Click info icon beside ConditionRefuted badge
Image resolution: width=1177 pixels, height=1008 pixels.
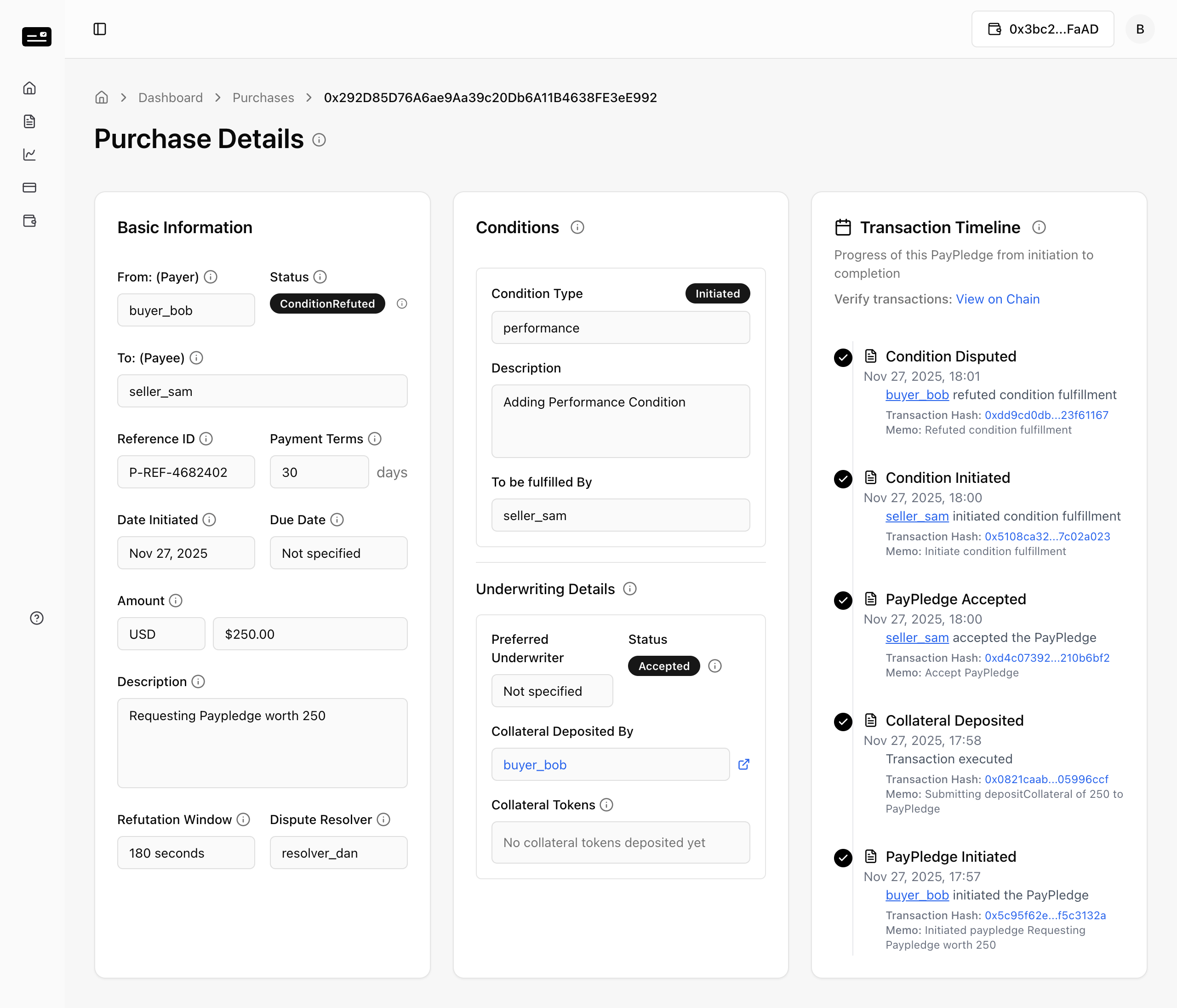[x=402, y=304]
